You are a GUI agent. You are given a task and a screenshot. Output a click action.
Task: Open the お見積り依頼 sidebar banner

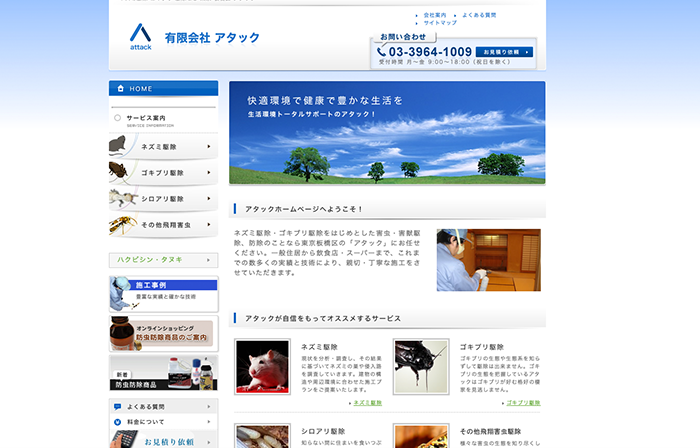[163, 439]
